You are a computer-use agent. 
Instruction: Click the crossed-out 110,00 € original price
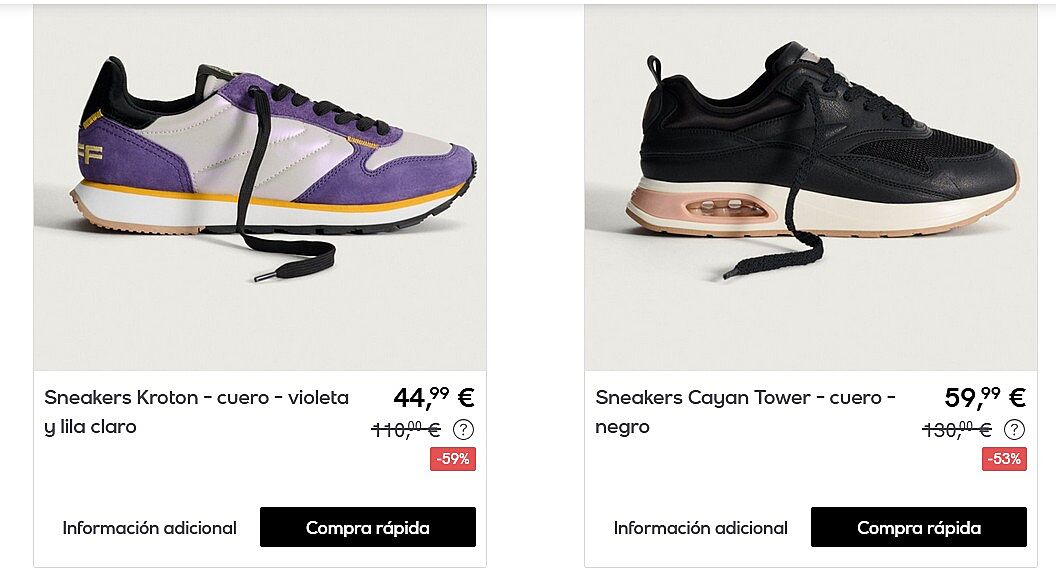[406, 429]
